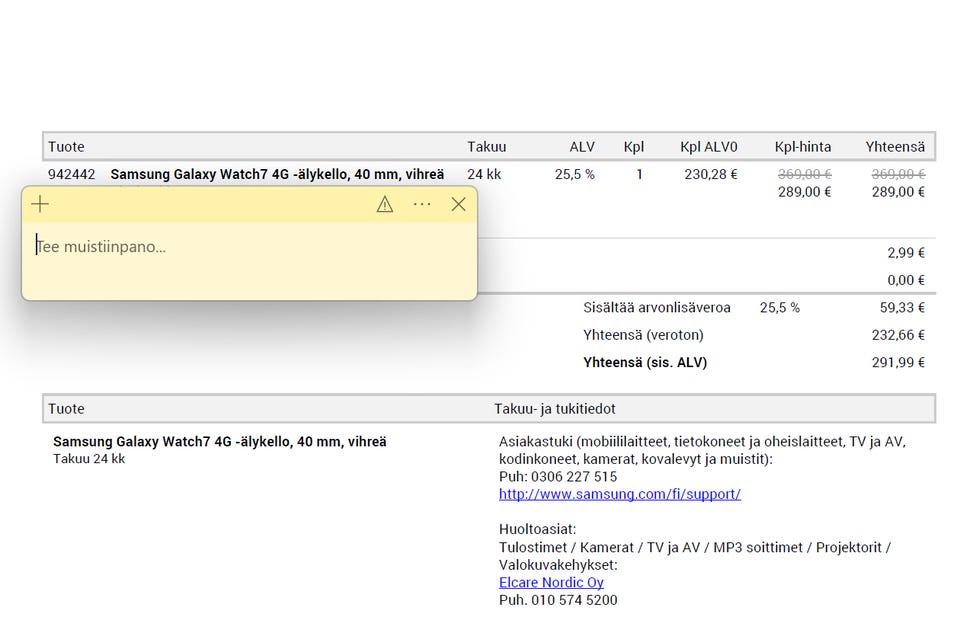The width and height of the screenshot is (960, 617).
Task: Click the 'ALV' column header
Action: click(x=582, y=147)
